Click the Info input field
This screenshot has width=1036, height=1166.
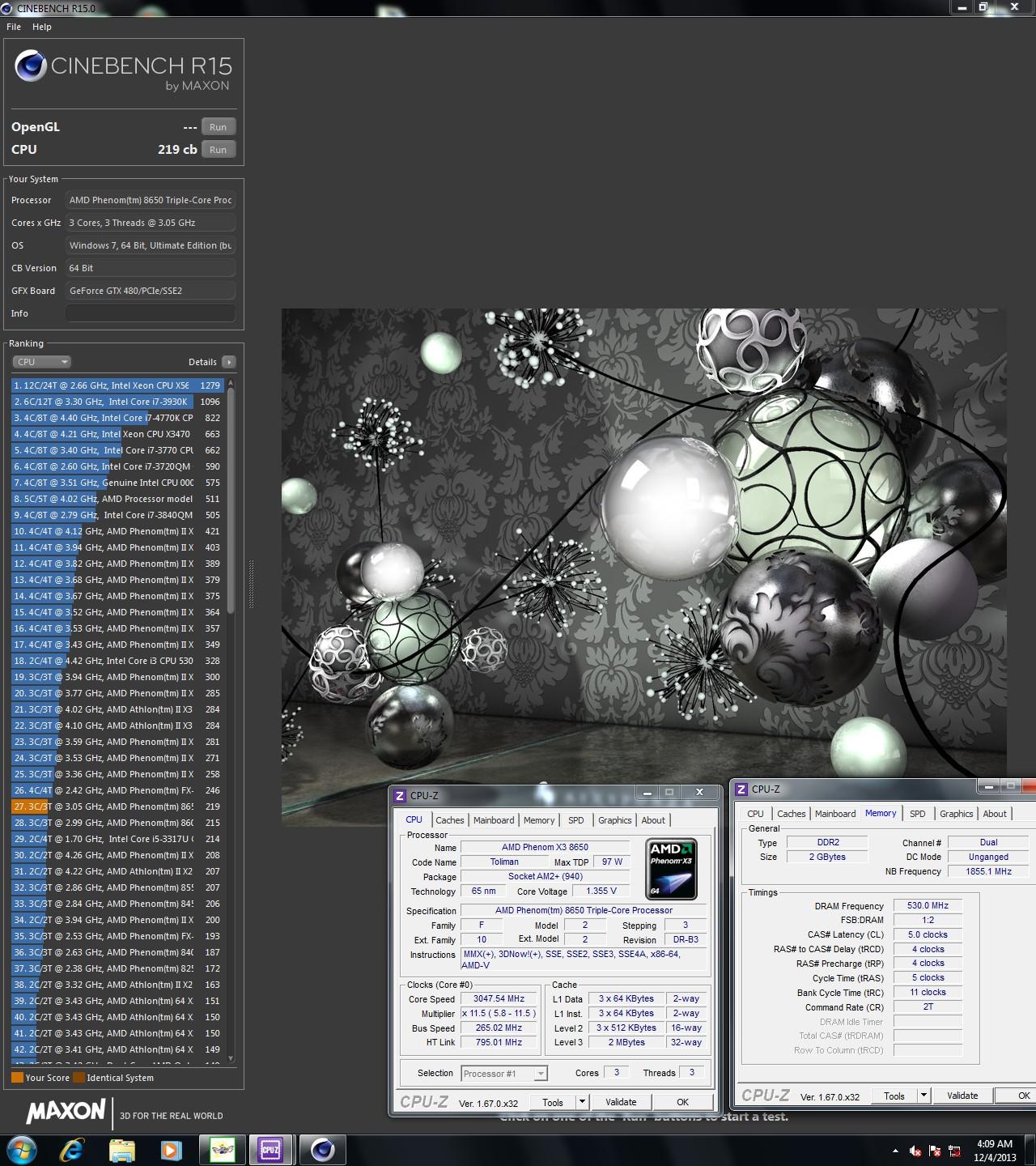point(151,313)
